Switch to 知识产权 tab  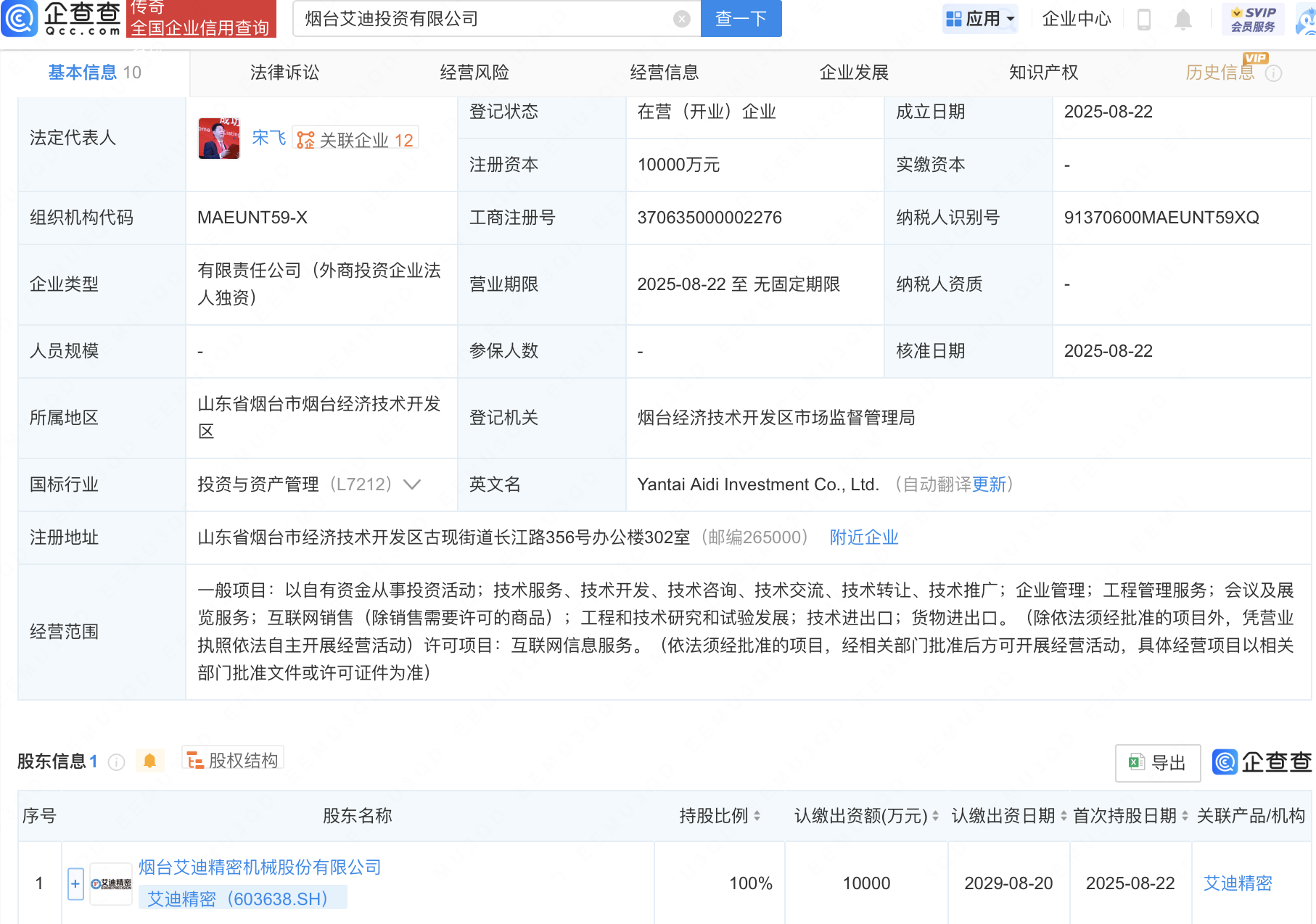[1043, 73]
